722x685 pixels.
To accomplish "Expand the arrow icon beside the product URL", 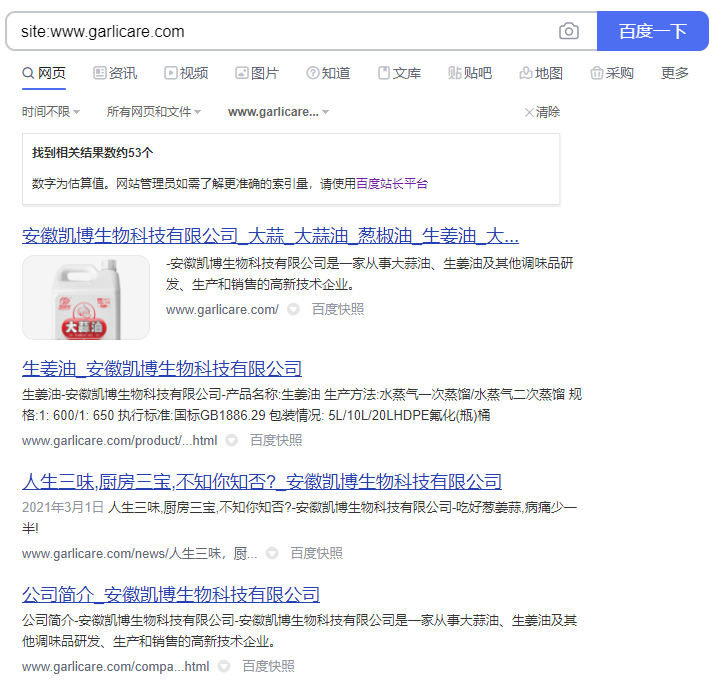I will click(232, 441).
